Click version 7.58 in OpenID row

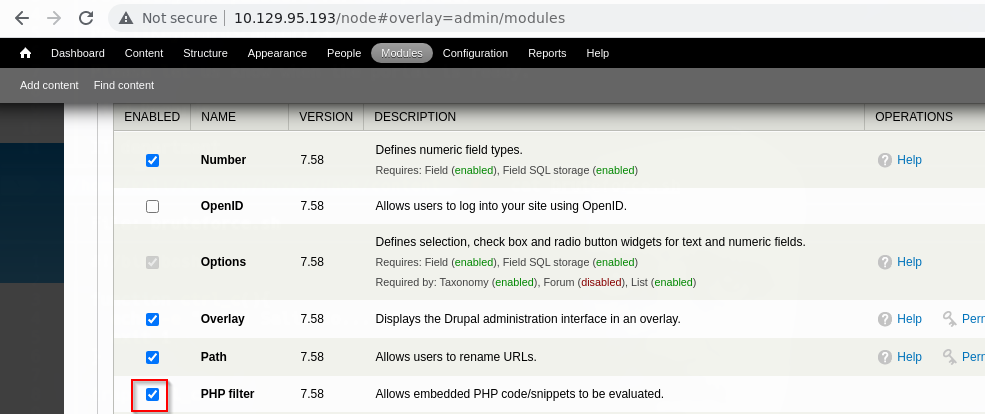pos(312,206)
